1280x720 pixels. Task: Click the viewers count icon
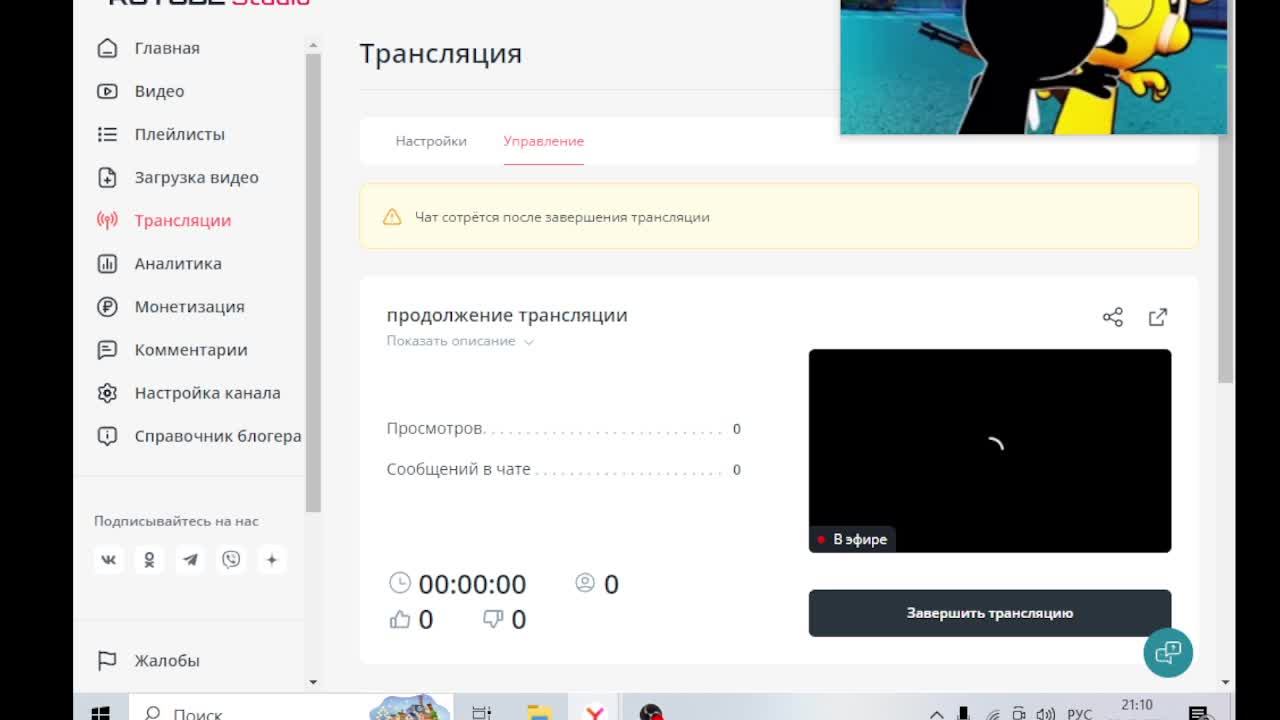[585, 583]
